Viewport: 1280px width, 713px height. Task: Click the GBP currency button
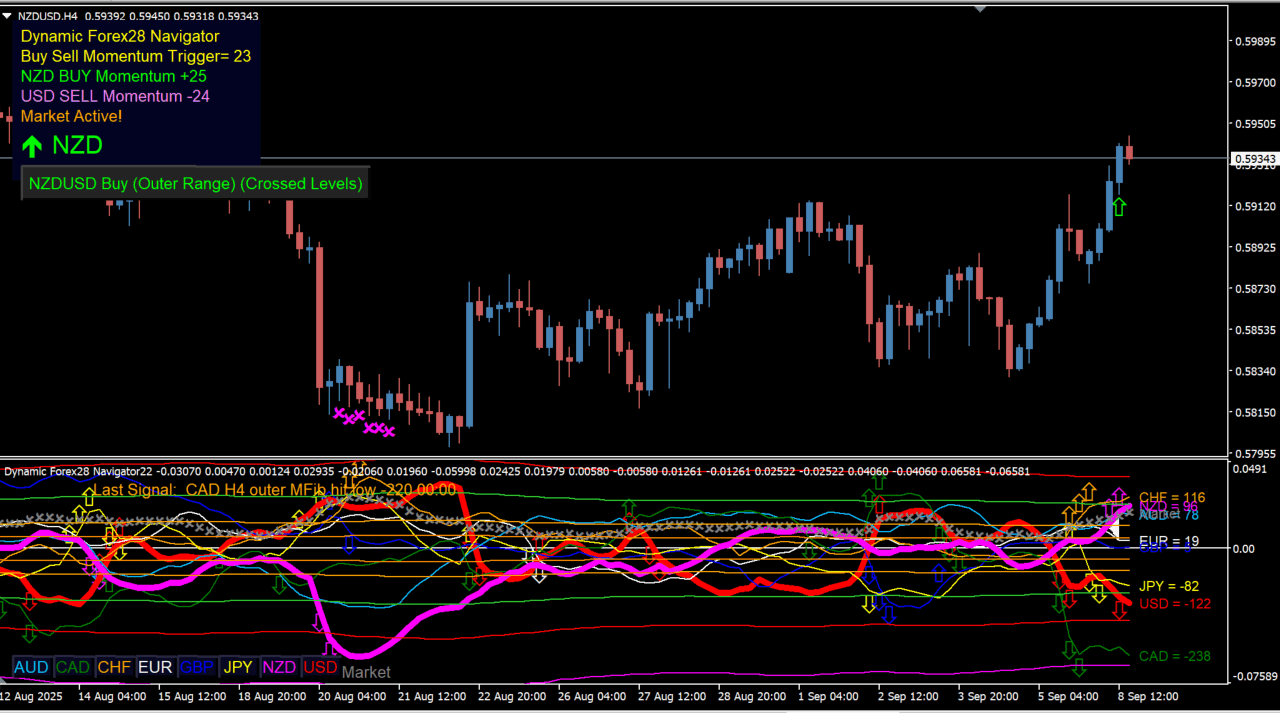[197, 667]
